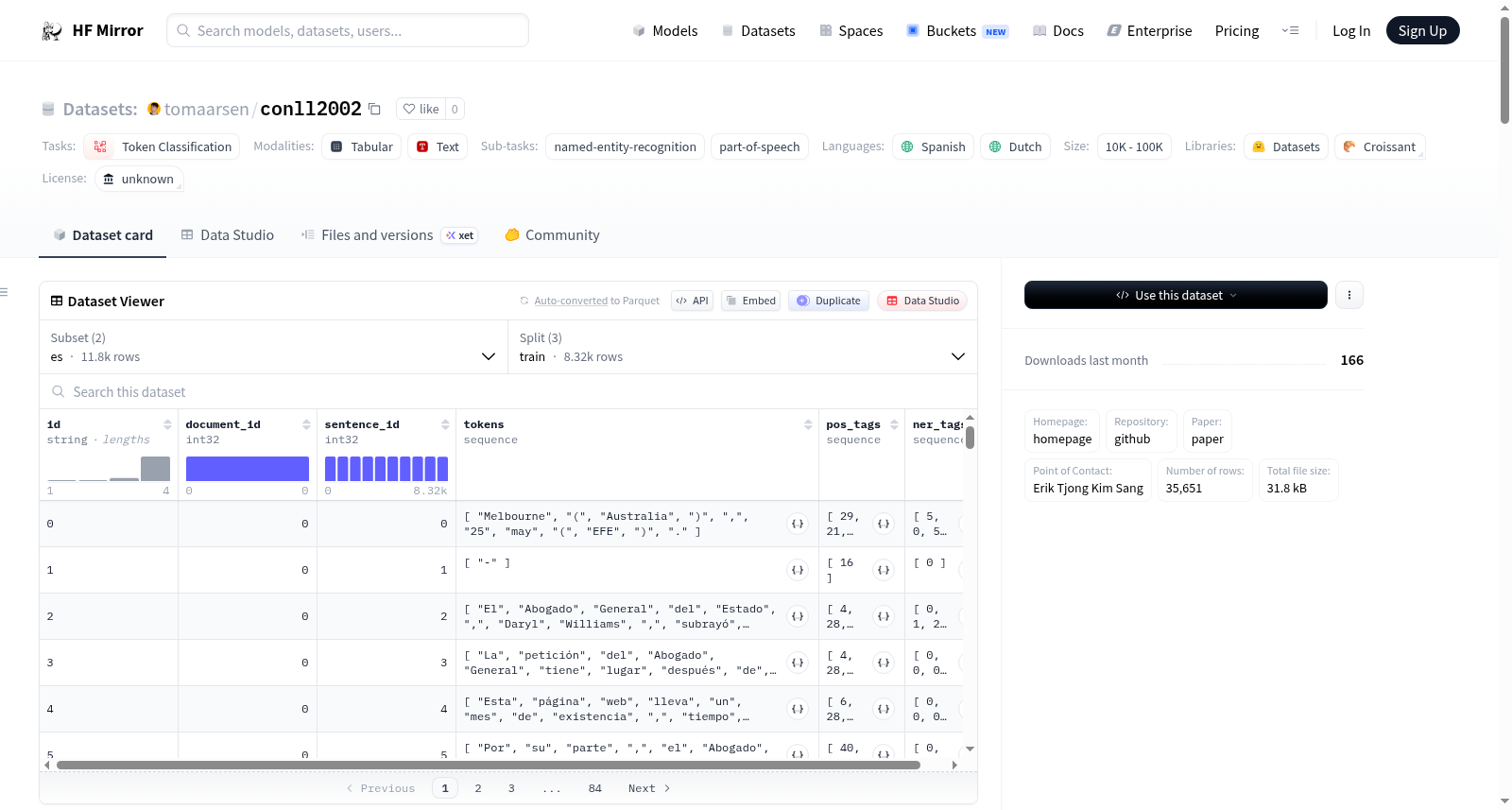Open Data Studio from the viewer header

pos(922,301)
